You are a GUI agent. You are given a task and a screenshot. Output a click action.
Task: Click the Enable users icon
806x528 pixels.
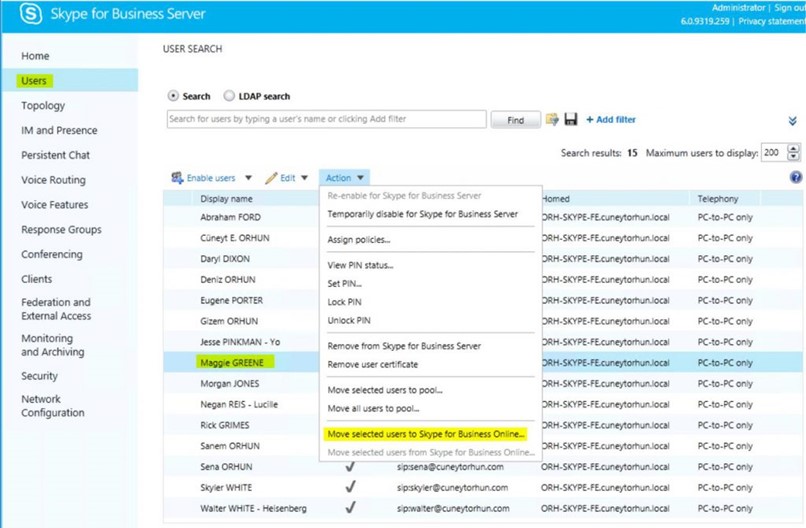click(177, 178)
